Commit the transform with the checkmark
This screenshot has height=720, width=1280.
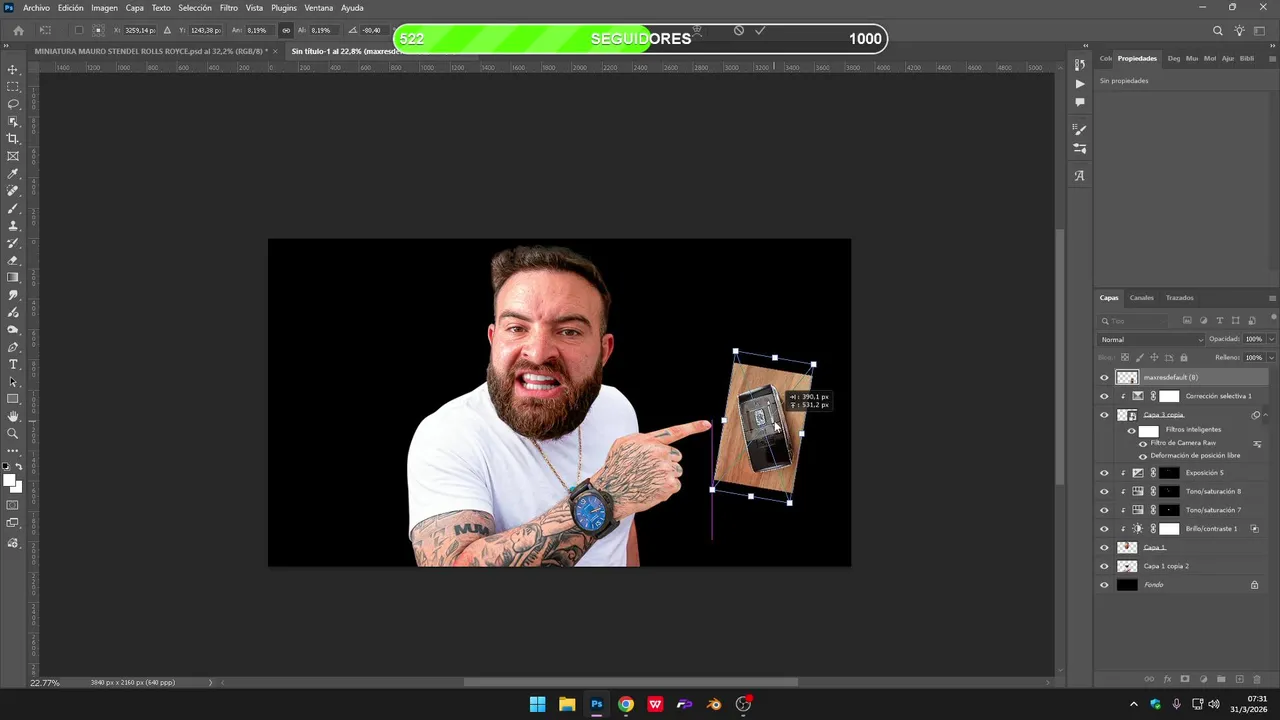pos(760,30)
